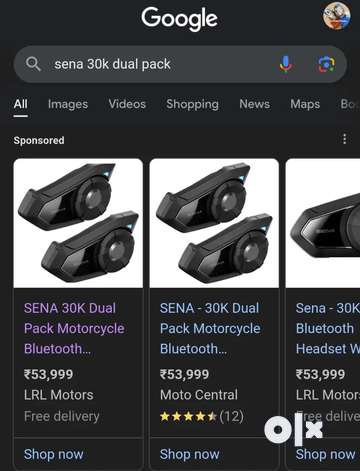Open Google Lens camera search icon

point(326,64)
